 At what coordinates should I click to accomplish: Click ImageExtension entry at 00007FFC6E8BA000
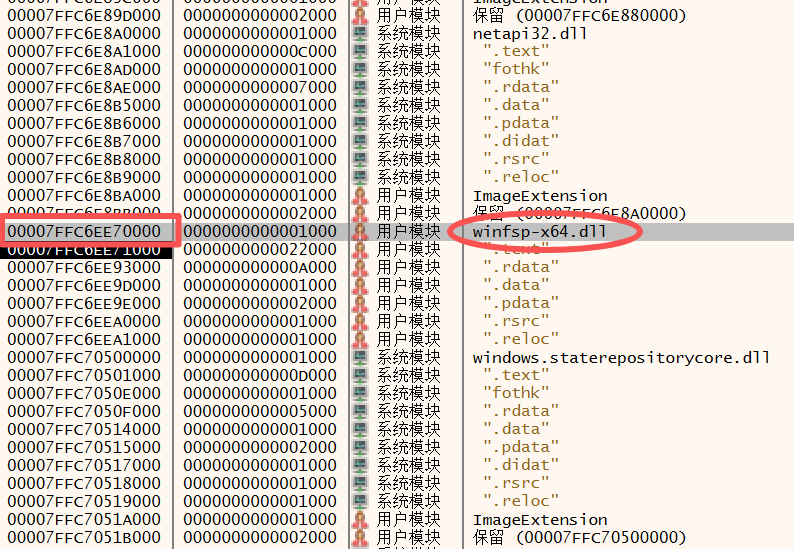(x=540, y=195)
